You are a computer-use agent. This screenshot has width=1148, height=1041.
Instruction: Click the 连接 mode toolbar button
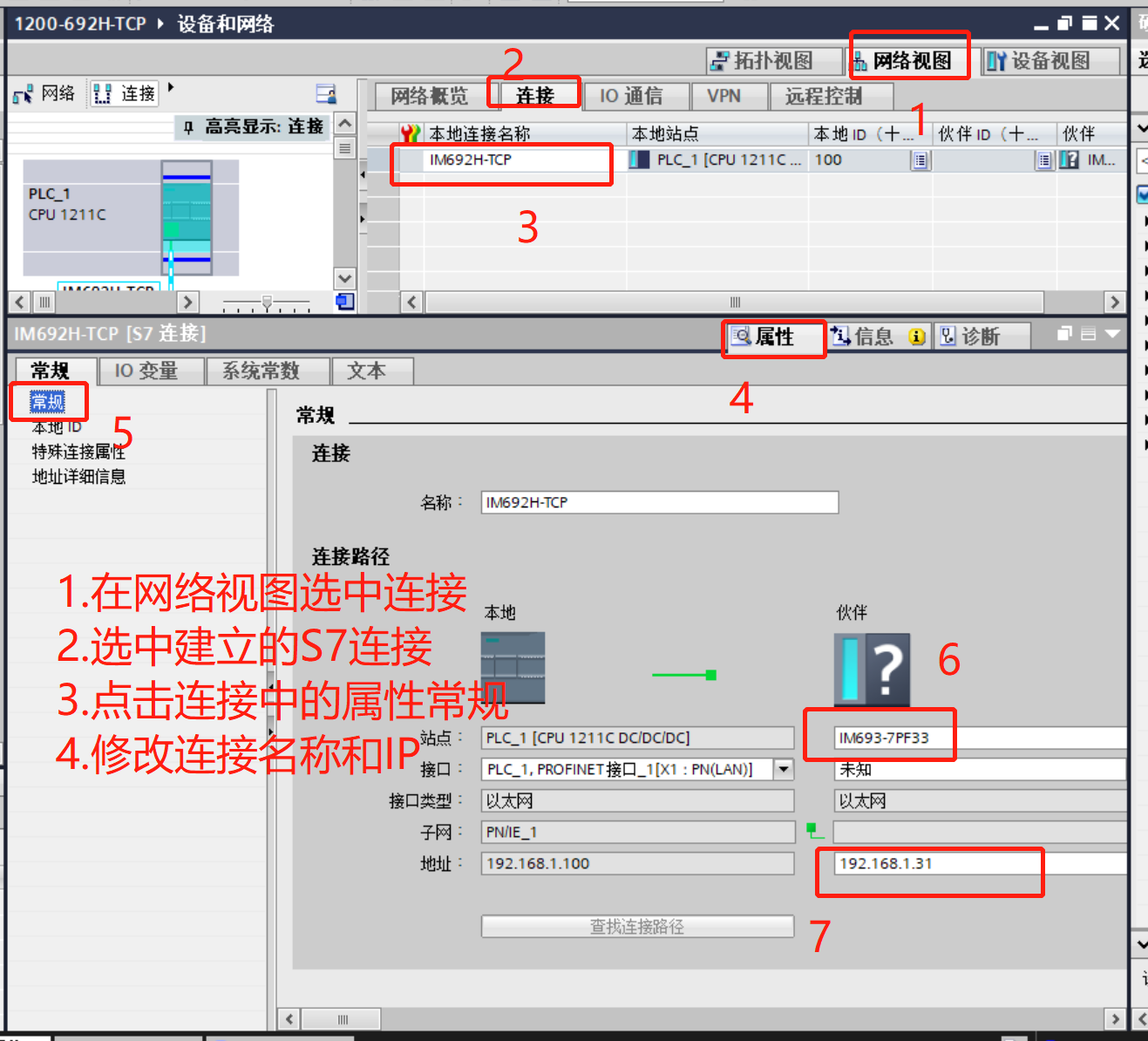(x=125, y=93)
